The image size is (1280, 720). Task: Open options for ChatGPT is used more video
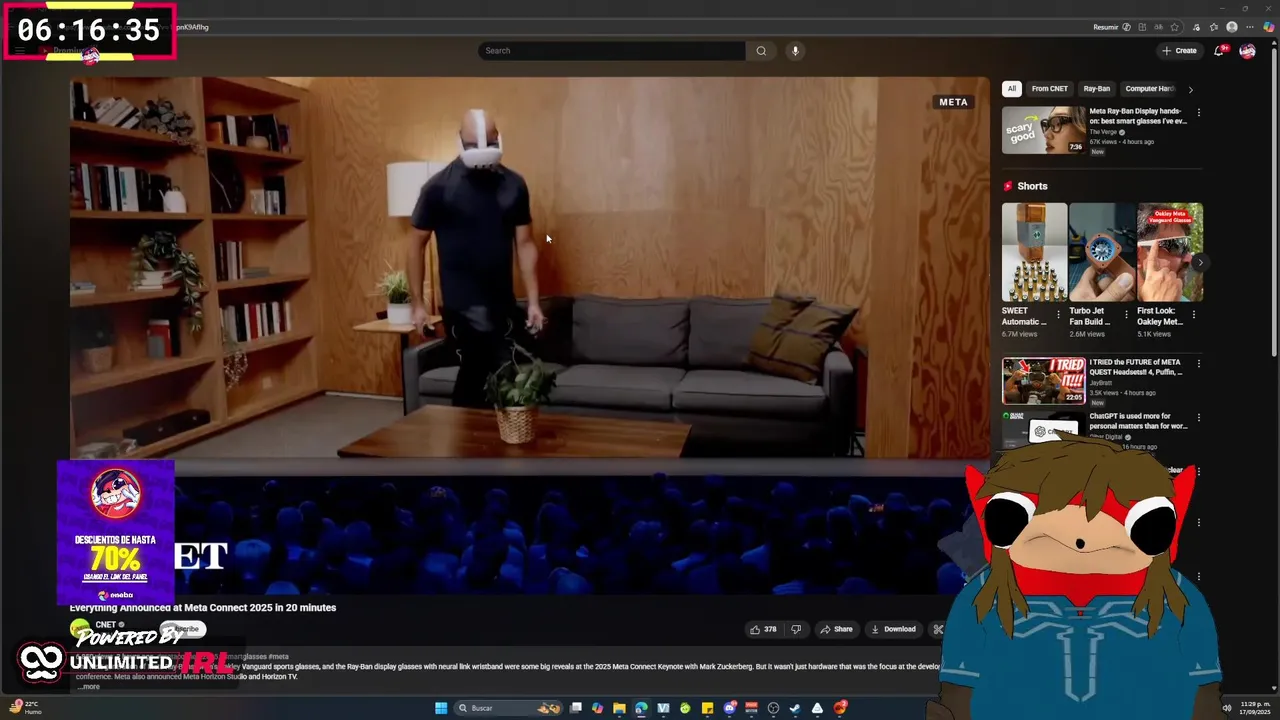click(1198, 418)
